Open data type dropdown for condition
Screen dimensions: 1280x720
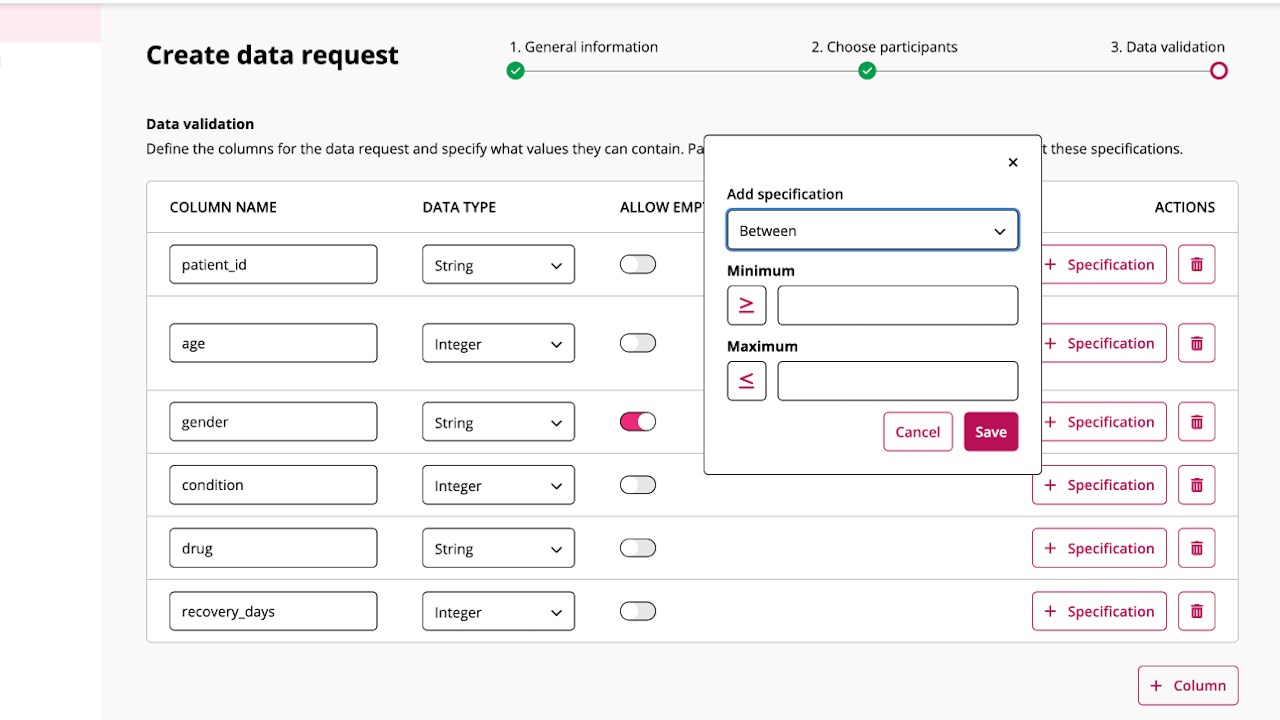(x=499, y=485)
